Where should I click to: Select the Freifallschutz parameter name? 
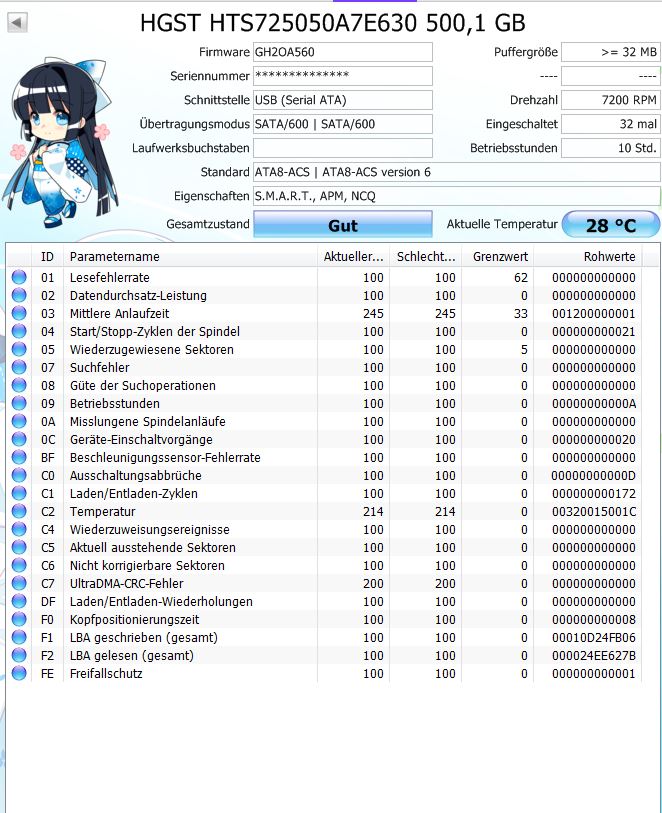coord(106,674)
